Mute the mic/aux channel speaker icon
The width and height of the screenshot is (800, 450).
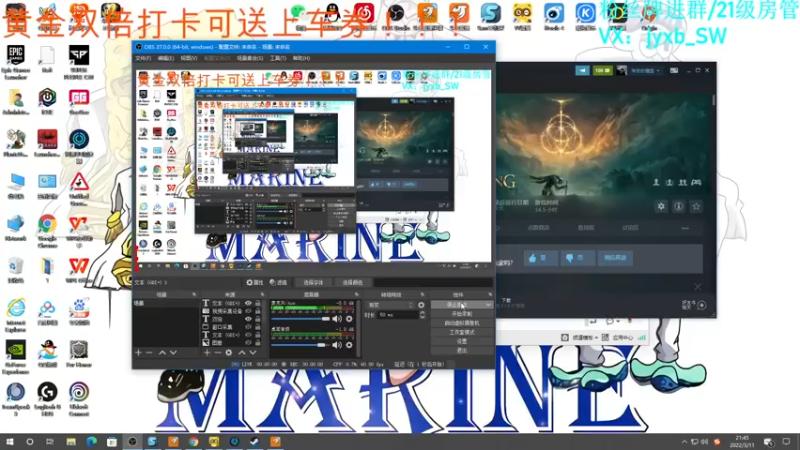tap(337, 319)
